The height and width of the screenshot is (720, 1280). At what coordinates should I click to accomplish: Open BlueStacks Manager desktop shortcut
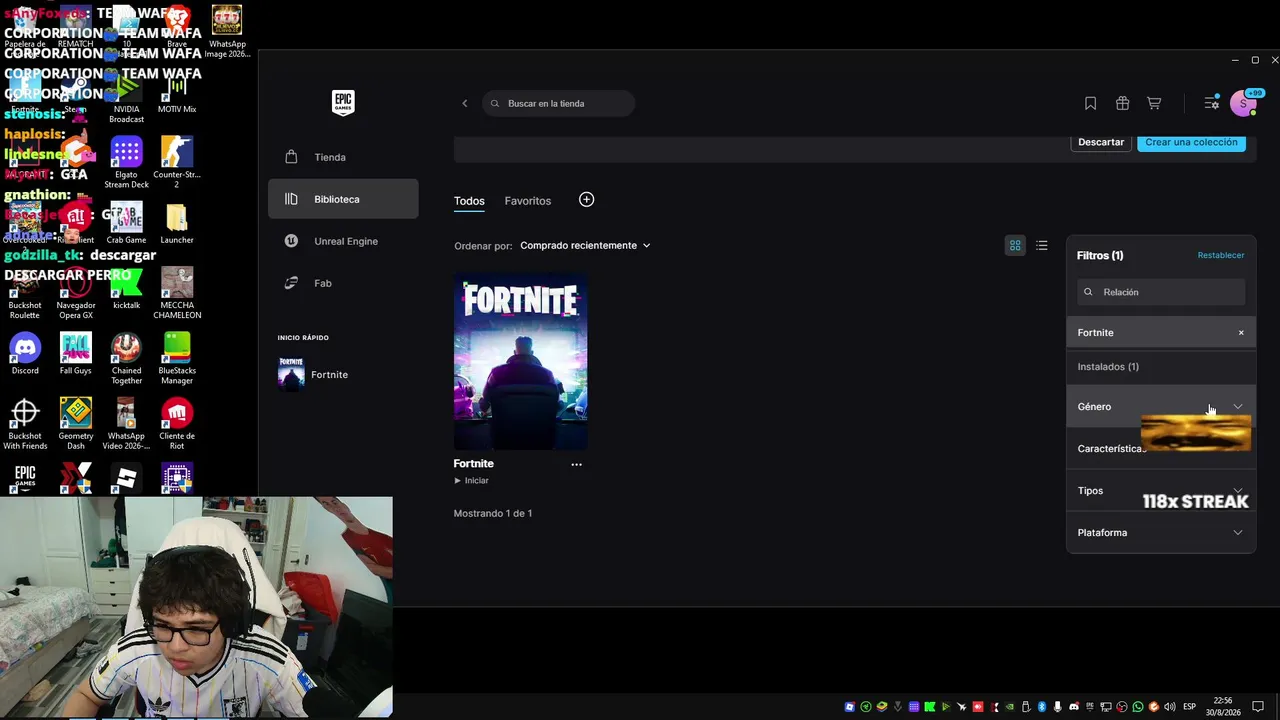click(177, 358)
